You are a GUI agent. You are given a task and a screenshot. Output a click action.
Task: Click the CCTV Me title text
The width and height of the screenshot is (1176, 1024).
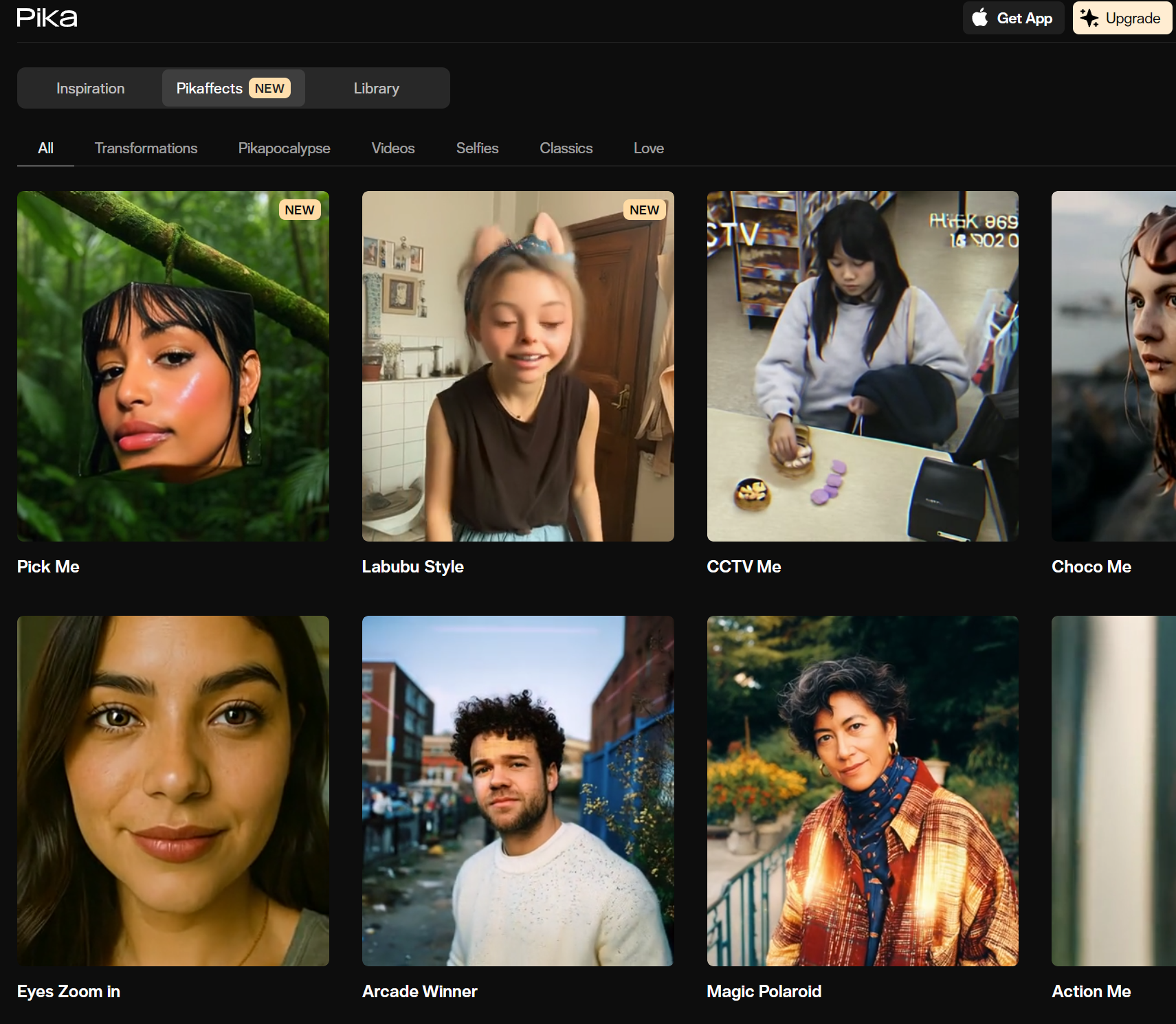744,566
